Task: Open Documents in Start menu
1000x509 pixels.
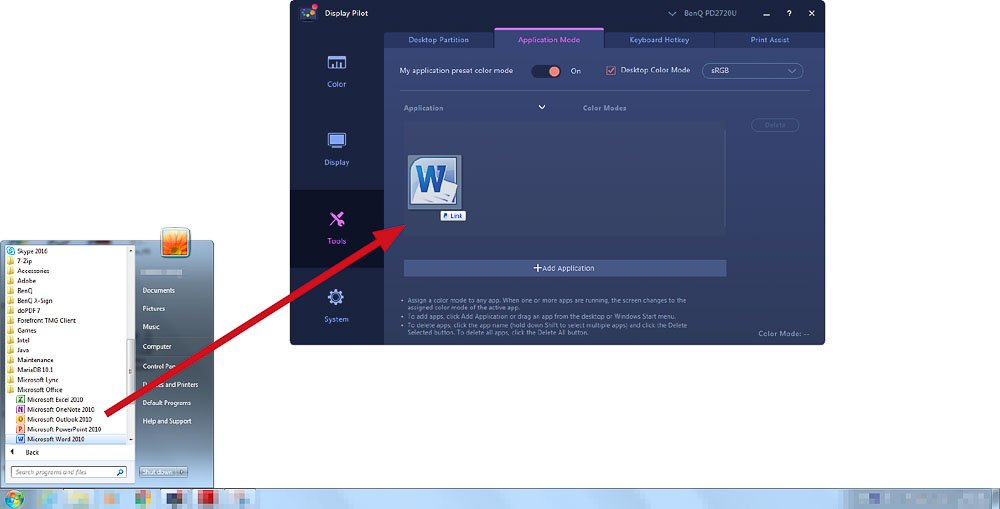Action: (158, 290)
